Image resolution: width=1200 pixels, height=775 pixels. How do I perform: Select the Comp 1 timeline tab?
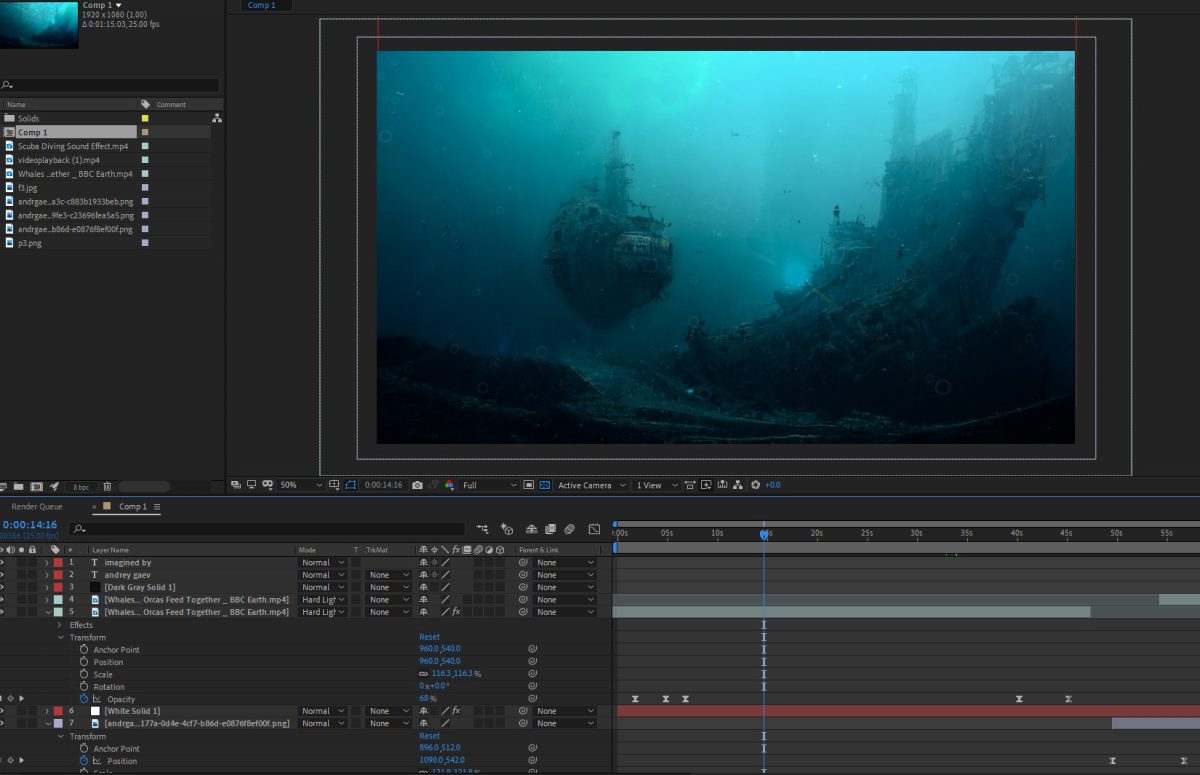tap(132, 507)
